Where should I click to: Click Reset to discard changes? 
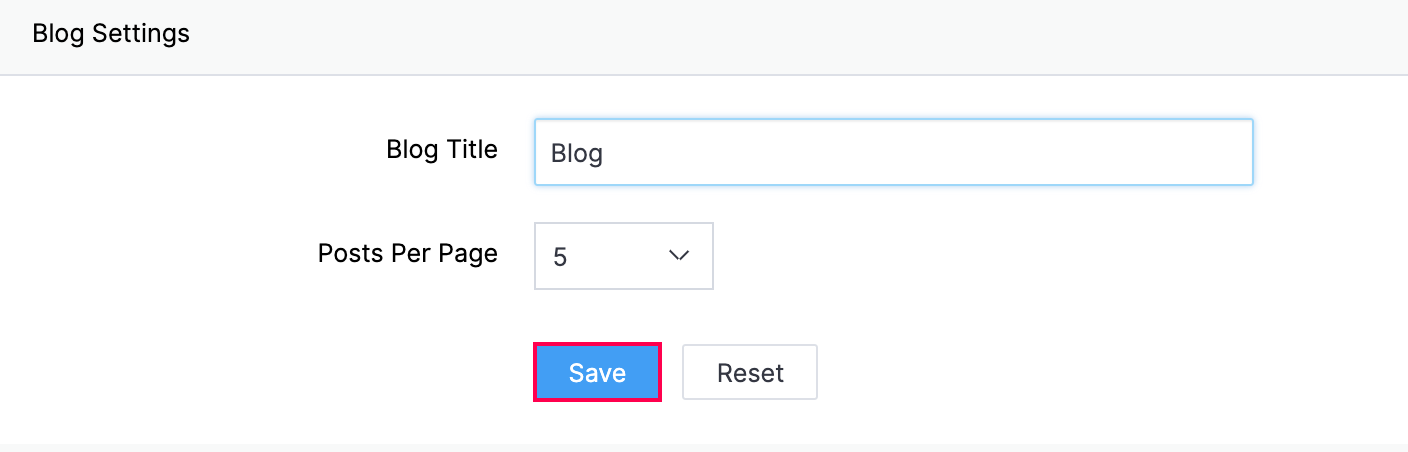750,373
